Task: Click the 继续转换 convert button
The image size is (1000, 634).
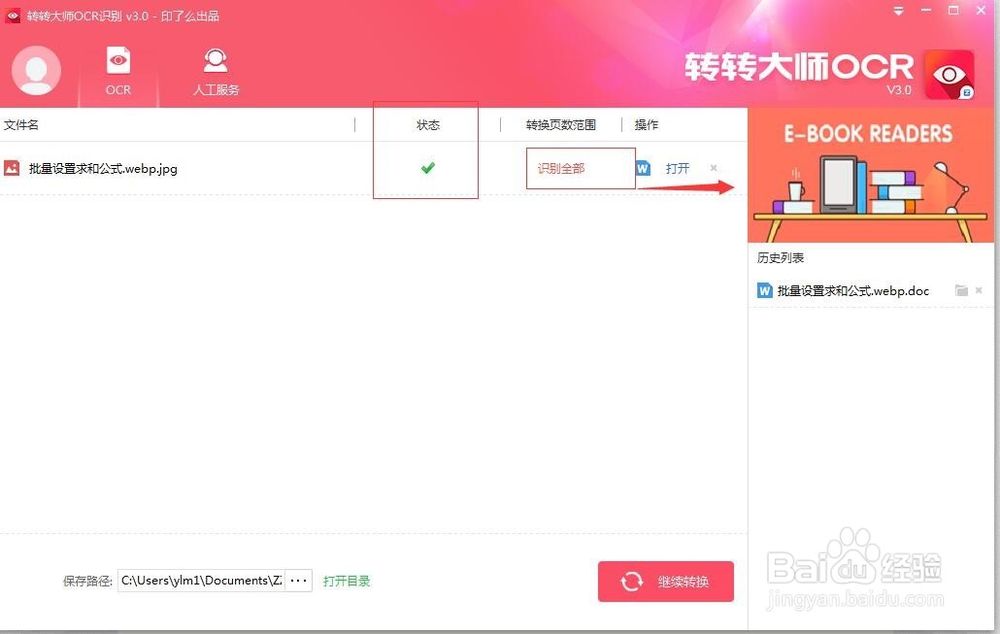Action: 665,581
